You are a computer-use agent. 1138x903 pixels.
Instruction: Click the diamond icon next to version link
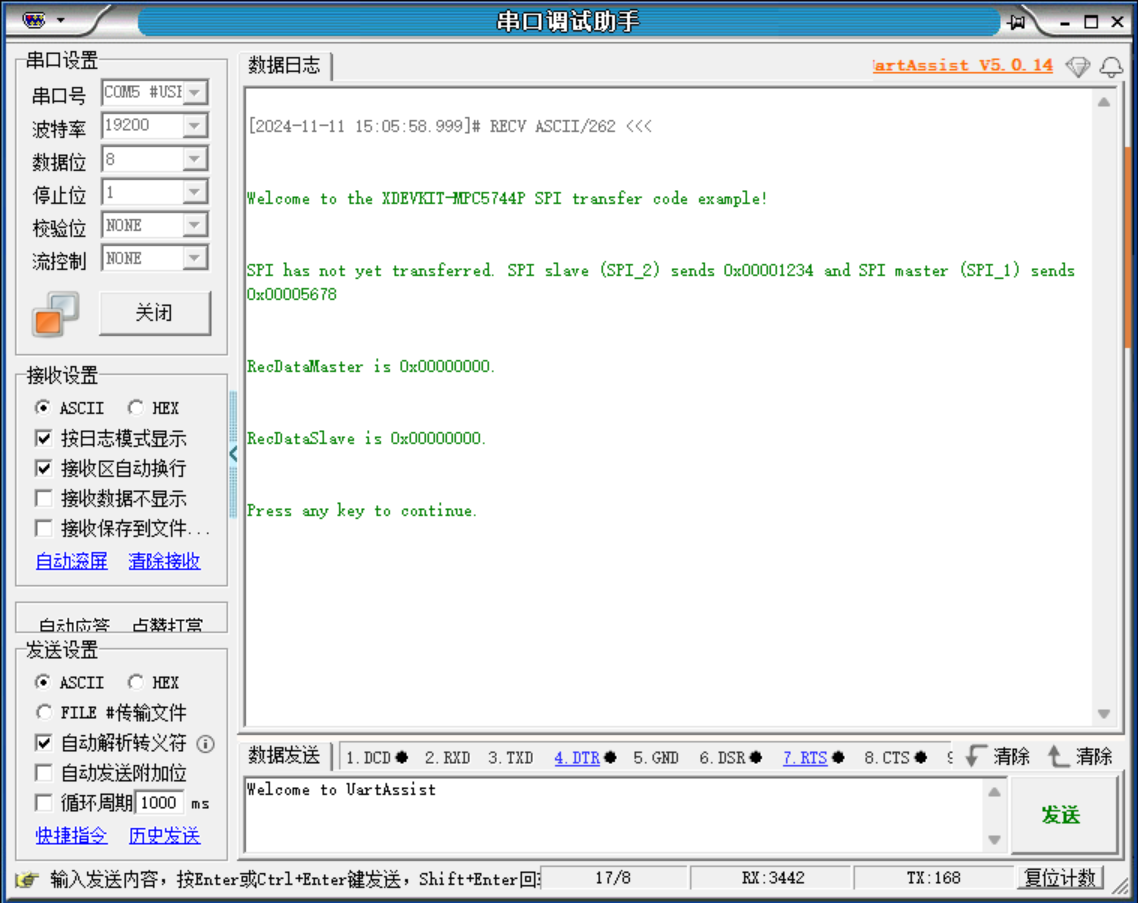[1078, 67]
